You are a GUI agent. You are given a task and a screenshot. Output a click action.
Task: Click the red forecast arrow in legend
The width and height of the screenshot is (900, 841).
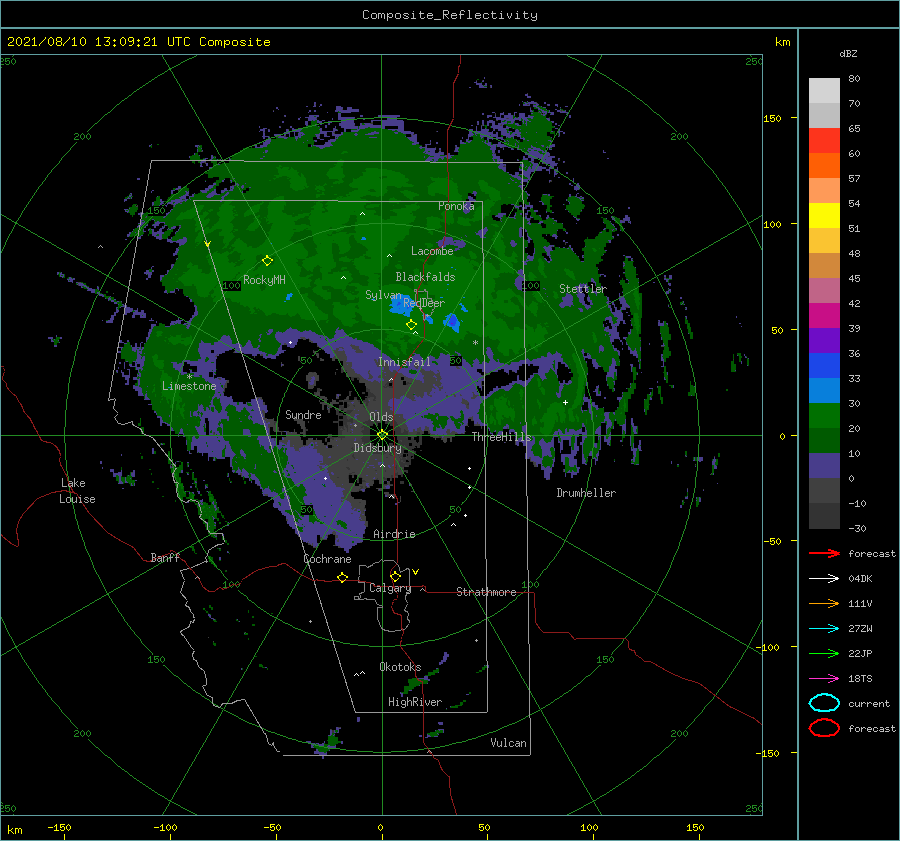[x=824, y=553]
